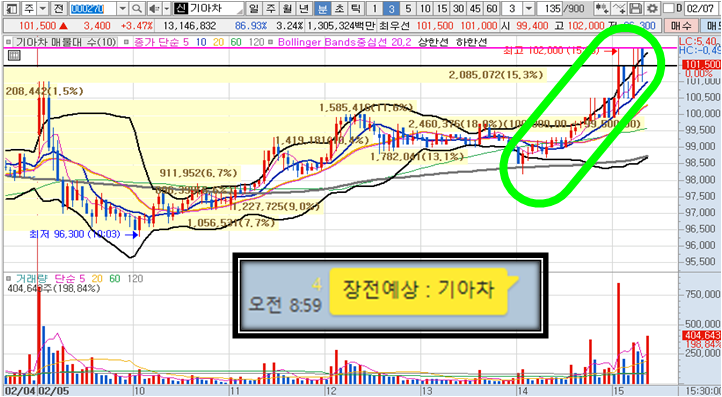Open the minute interval value dropdown
The height and width of the screenshot is (397, 722).
pos(529,8)
